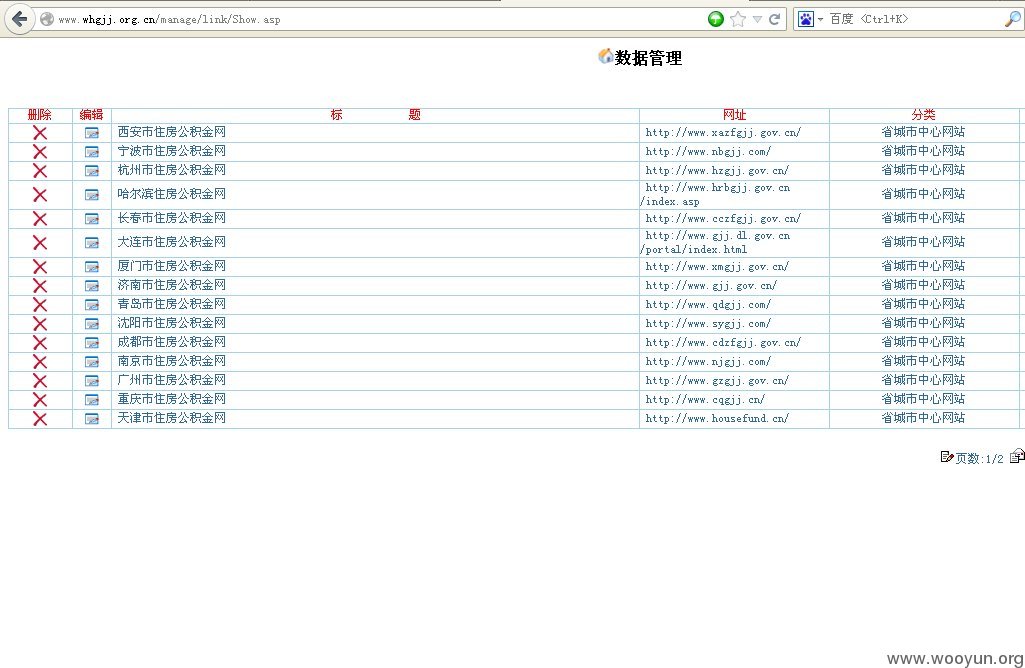This screenshot has width=1025, height=668.
Task: Delete the 广州市住房公积金网 entry
Action: tap(40, 380)
